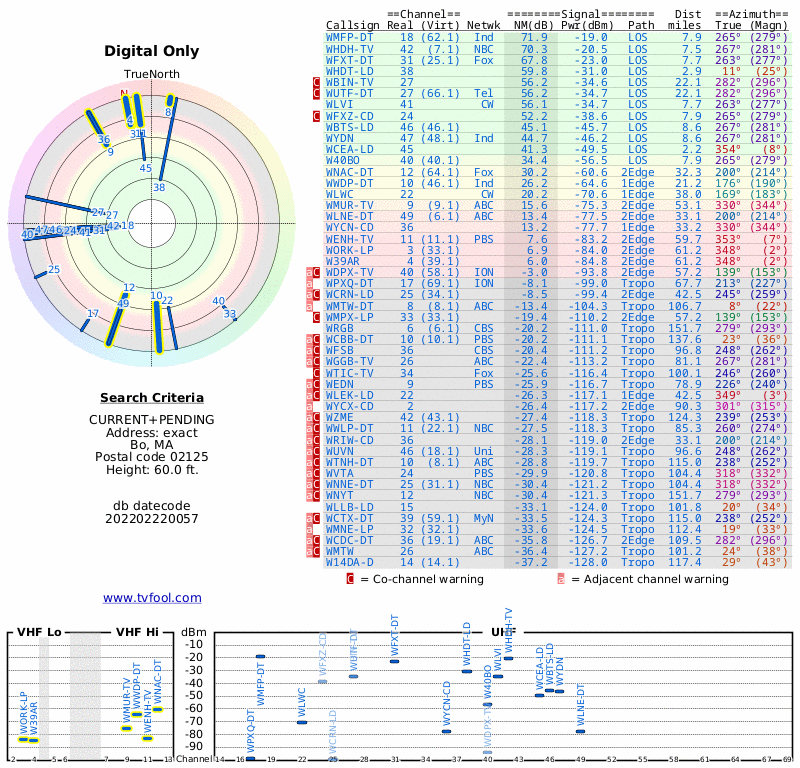Click channel 36 marker on the radar plot
This screenshot has width=800, height=768.
[104, 139]
